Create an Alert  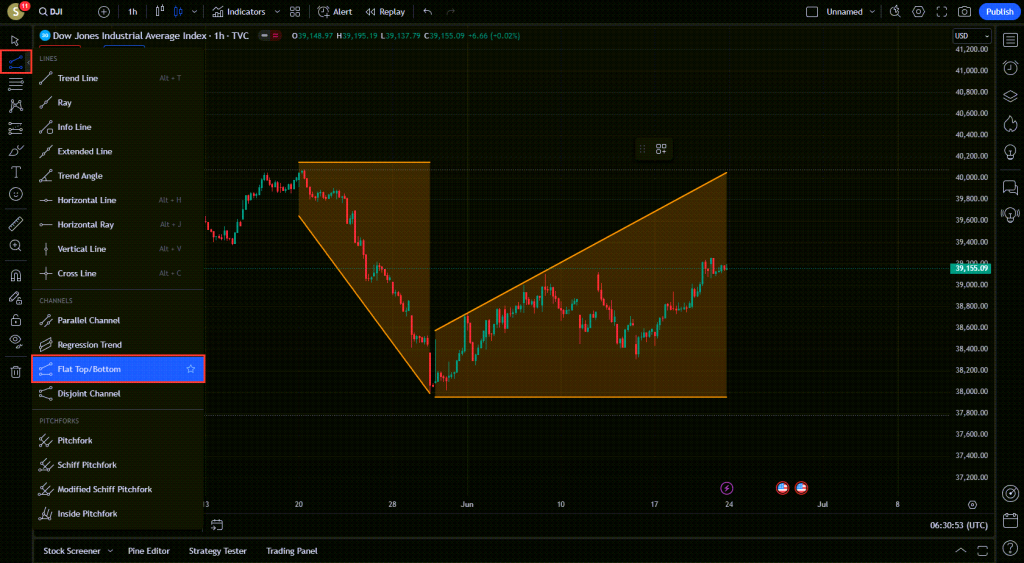334,12
